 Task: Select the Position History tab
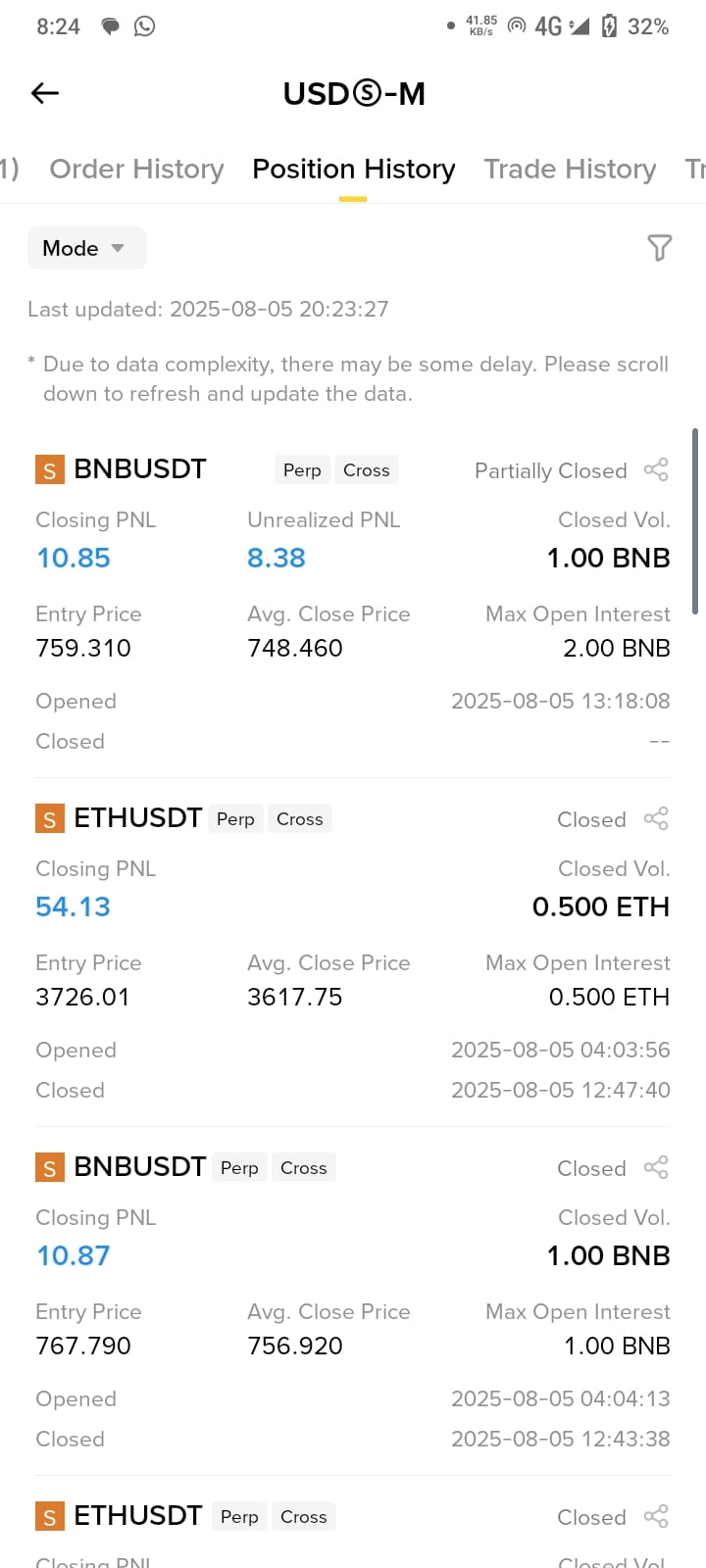click(x=353, y=170)
